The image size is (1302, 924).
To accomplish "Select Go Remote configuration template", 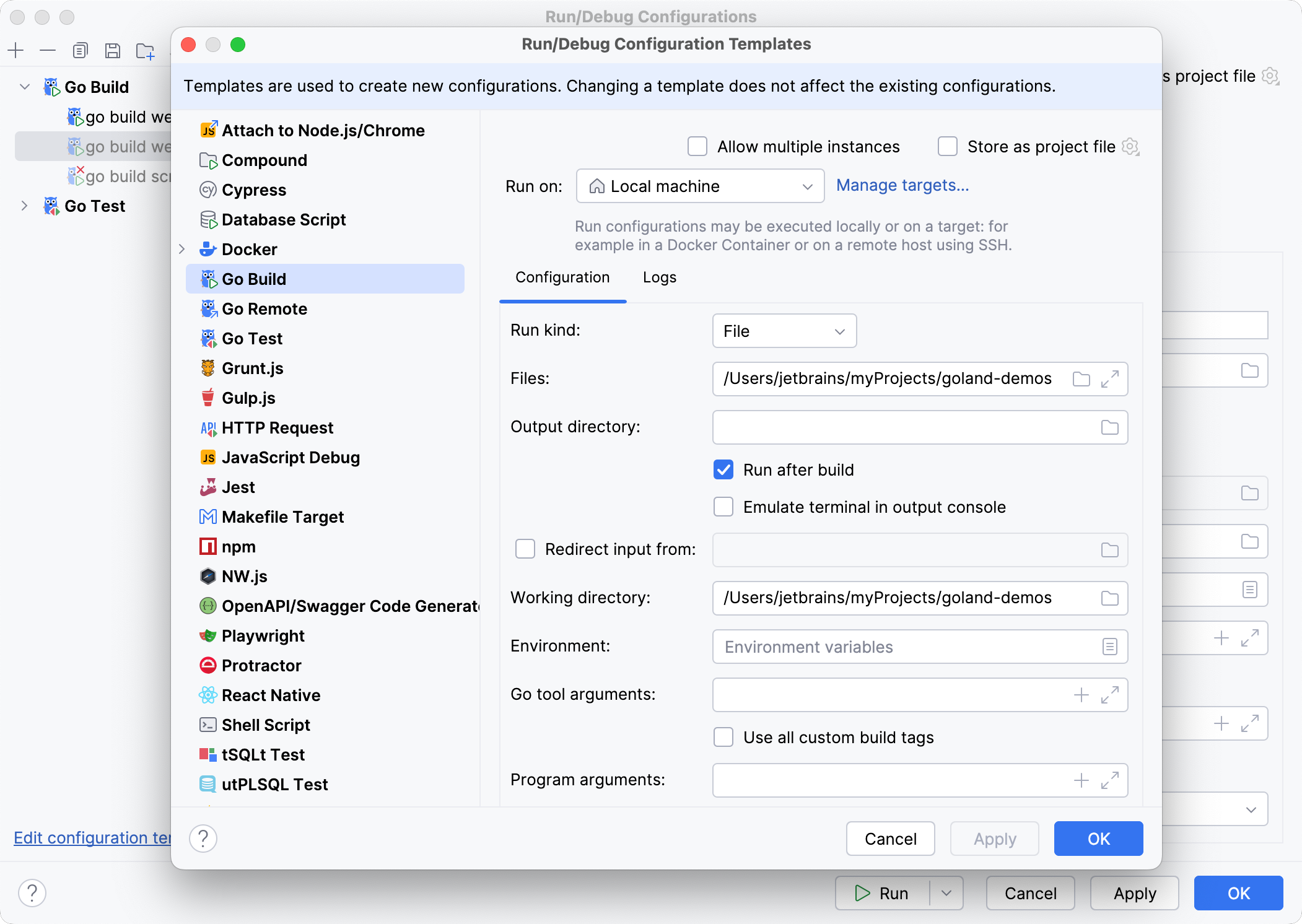I will point(265,308).
